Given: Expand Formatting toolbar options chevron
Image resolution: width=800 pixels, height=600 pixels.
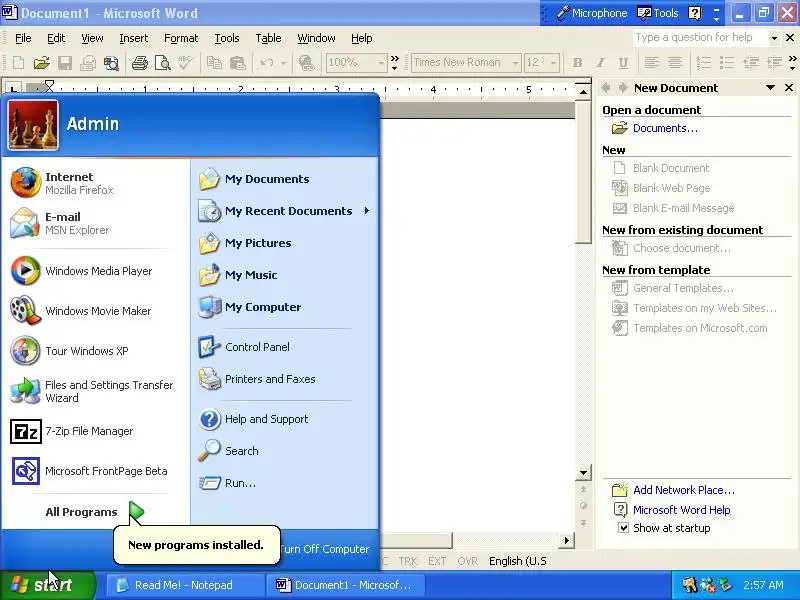Looking at the screenshot, I should pyautogui.click(x=792, y=63).
